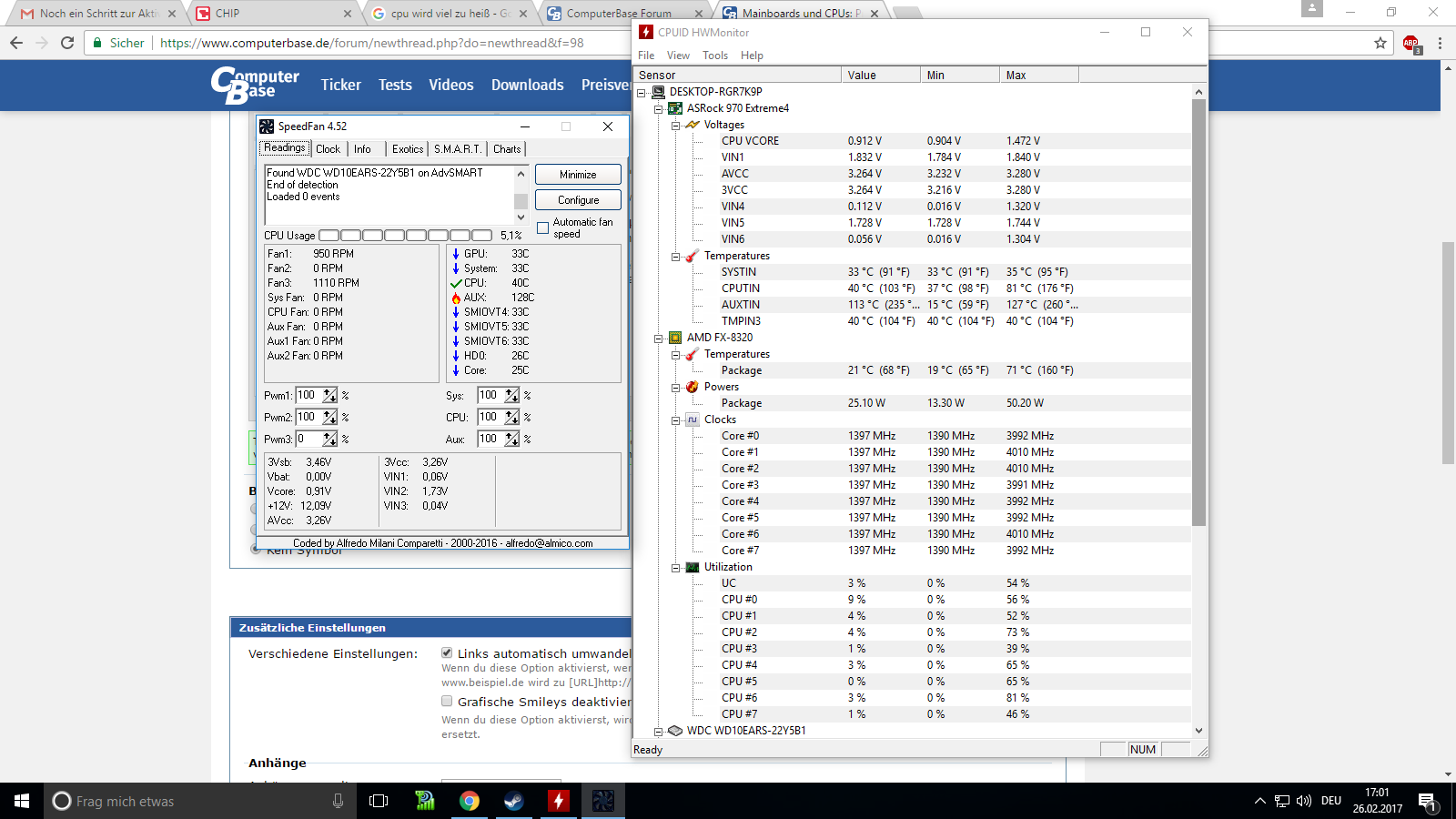1456x819 pixels.
Task: Enable Automatic fan speed in SpeedFan
Action: 543,228
